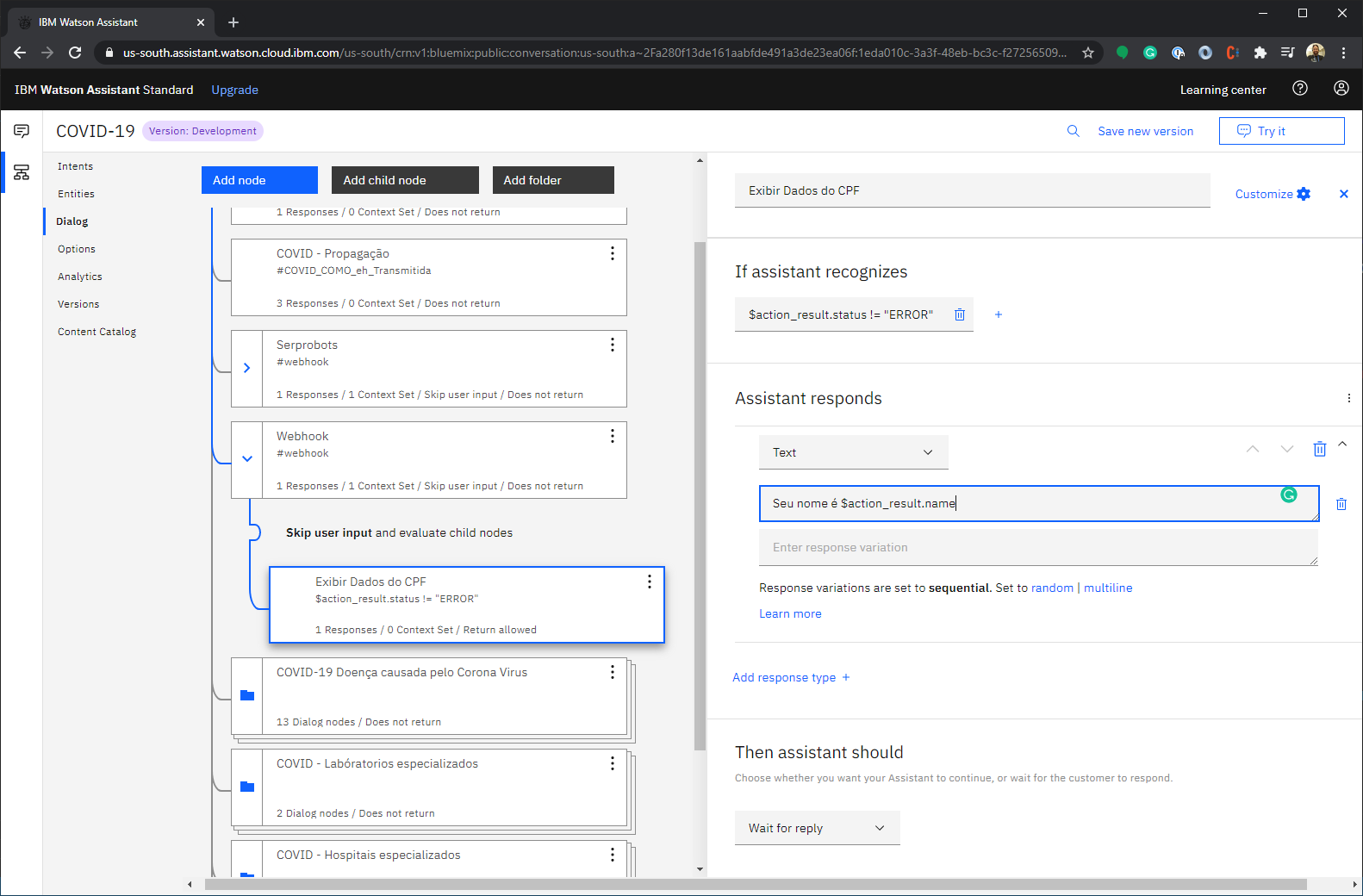Expand the Serprobots node children
This screenshot has width=1363, height=896.
pos(247,368)
